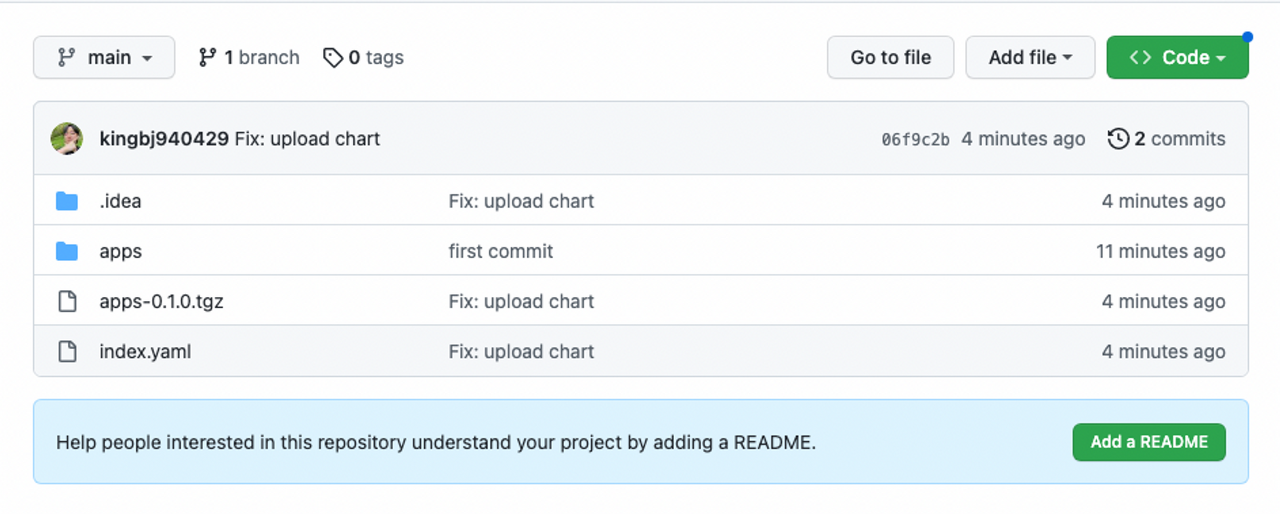The width and height of the screenshot is (1280, 514).
Task: View the first commit message for apps
Action: 501,251
